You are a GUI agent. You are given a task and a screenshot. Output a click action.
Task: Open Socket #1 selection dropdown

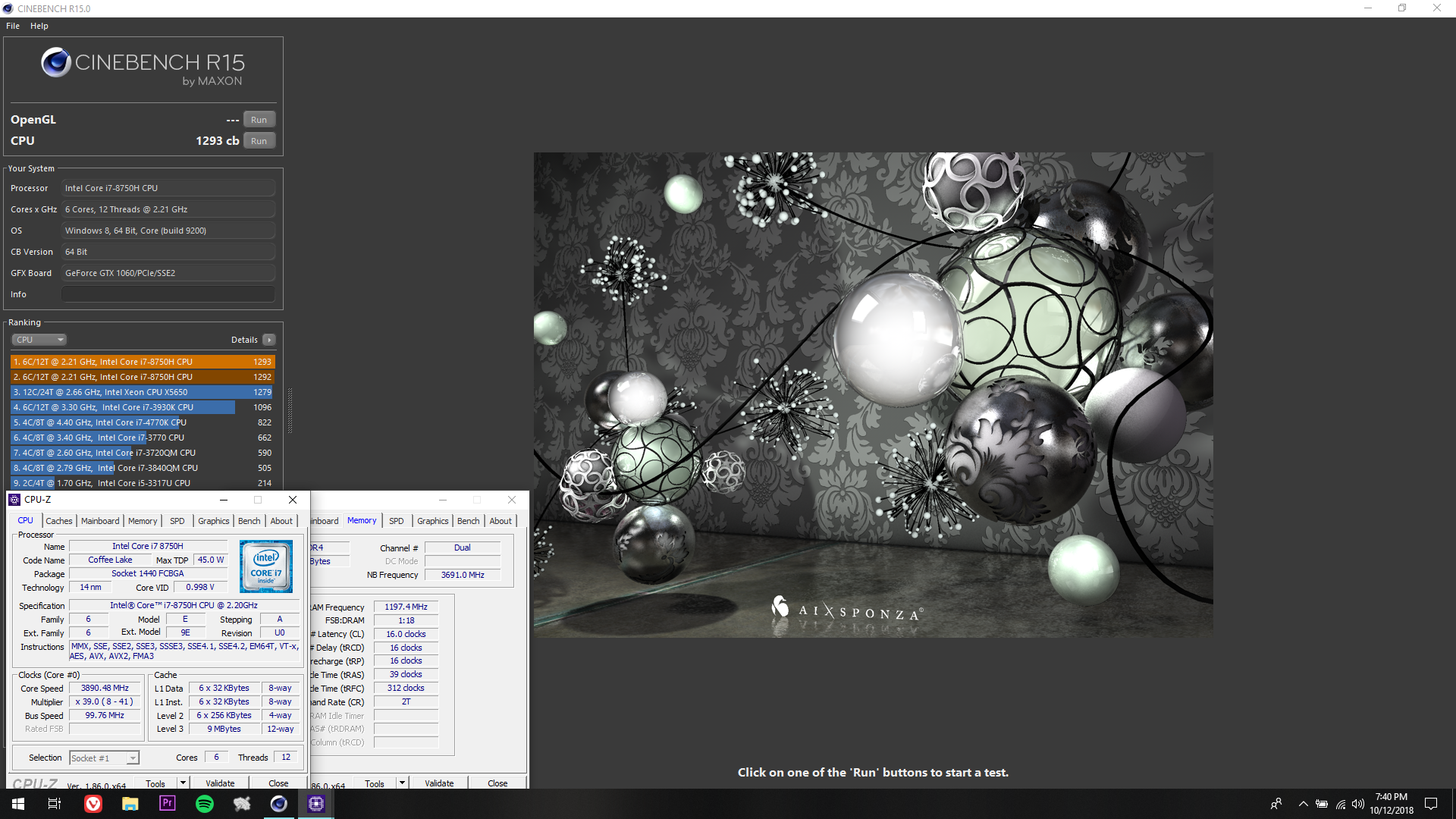[x=104, y=758]
